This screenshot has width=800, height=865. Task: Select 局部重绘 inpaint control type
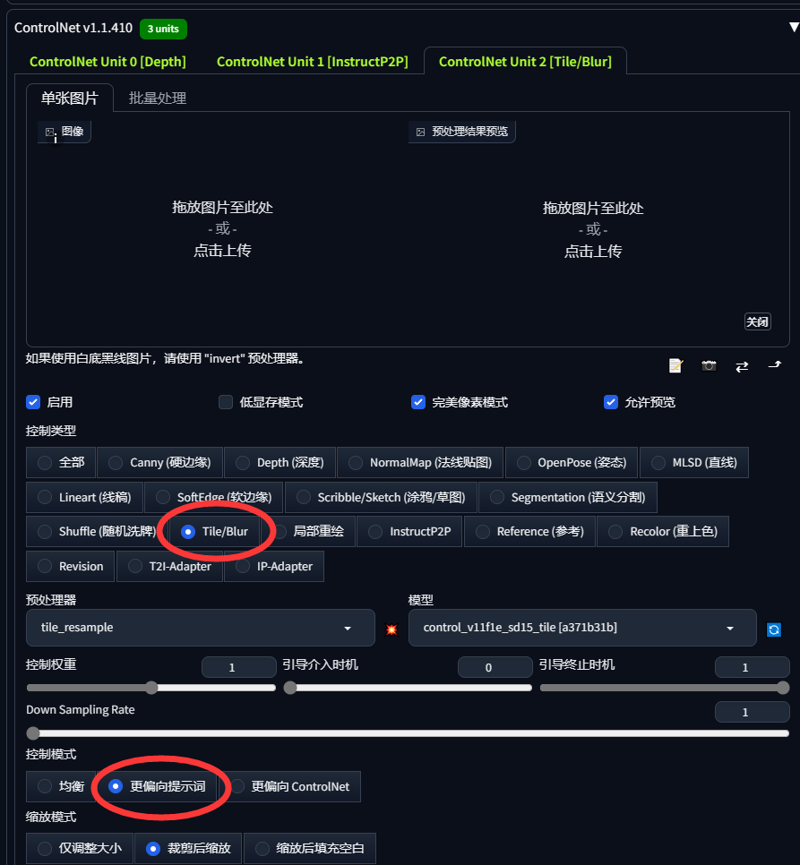coord(308,531)
